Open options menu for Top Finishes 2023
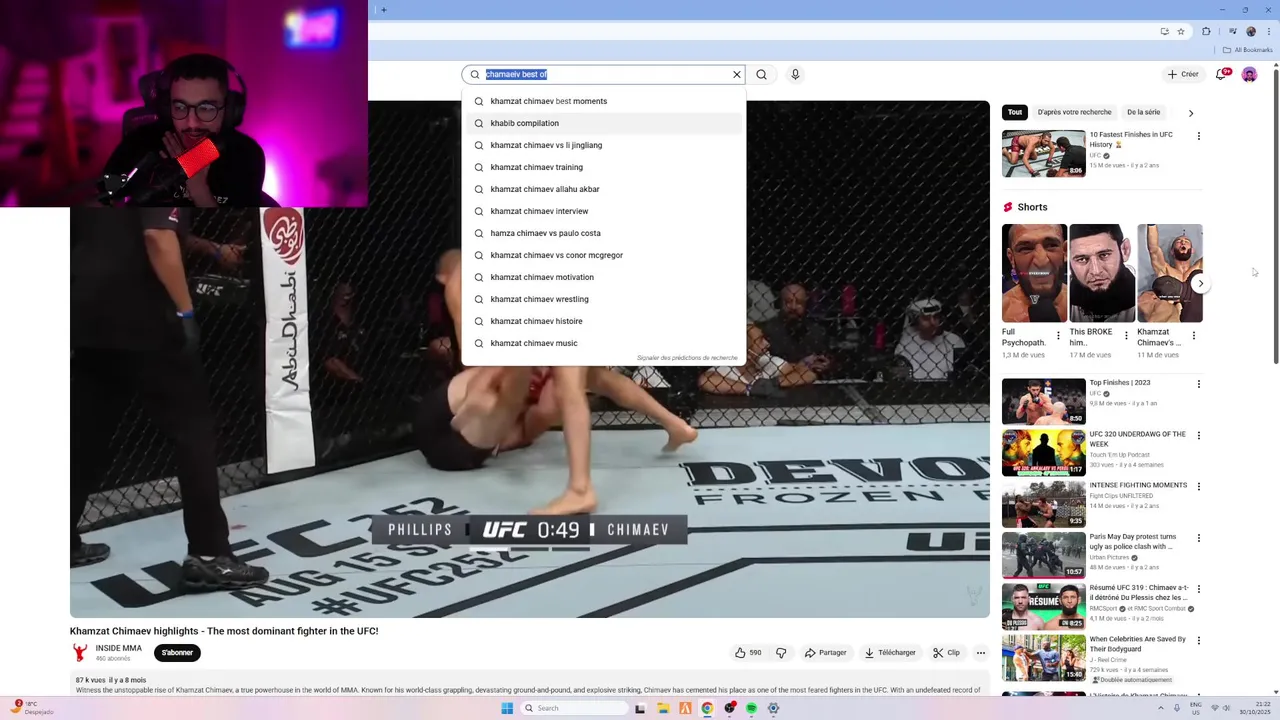This screenshot has width=1280, height=720. (1199, 384)
